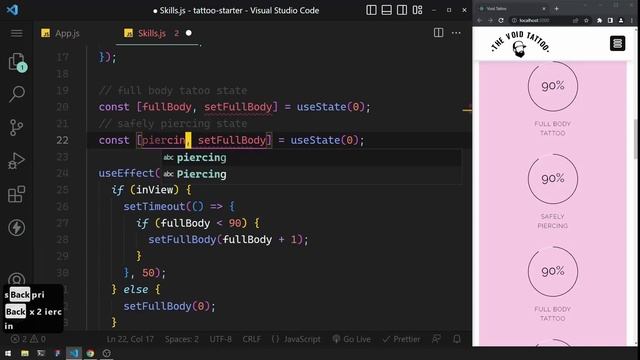Toggle the primary side bar layout icon

[371, 10]
